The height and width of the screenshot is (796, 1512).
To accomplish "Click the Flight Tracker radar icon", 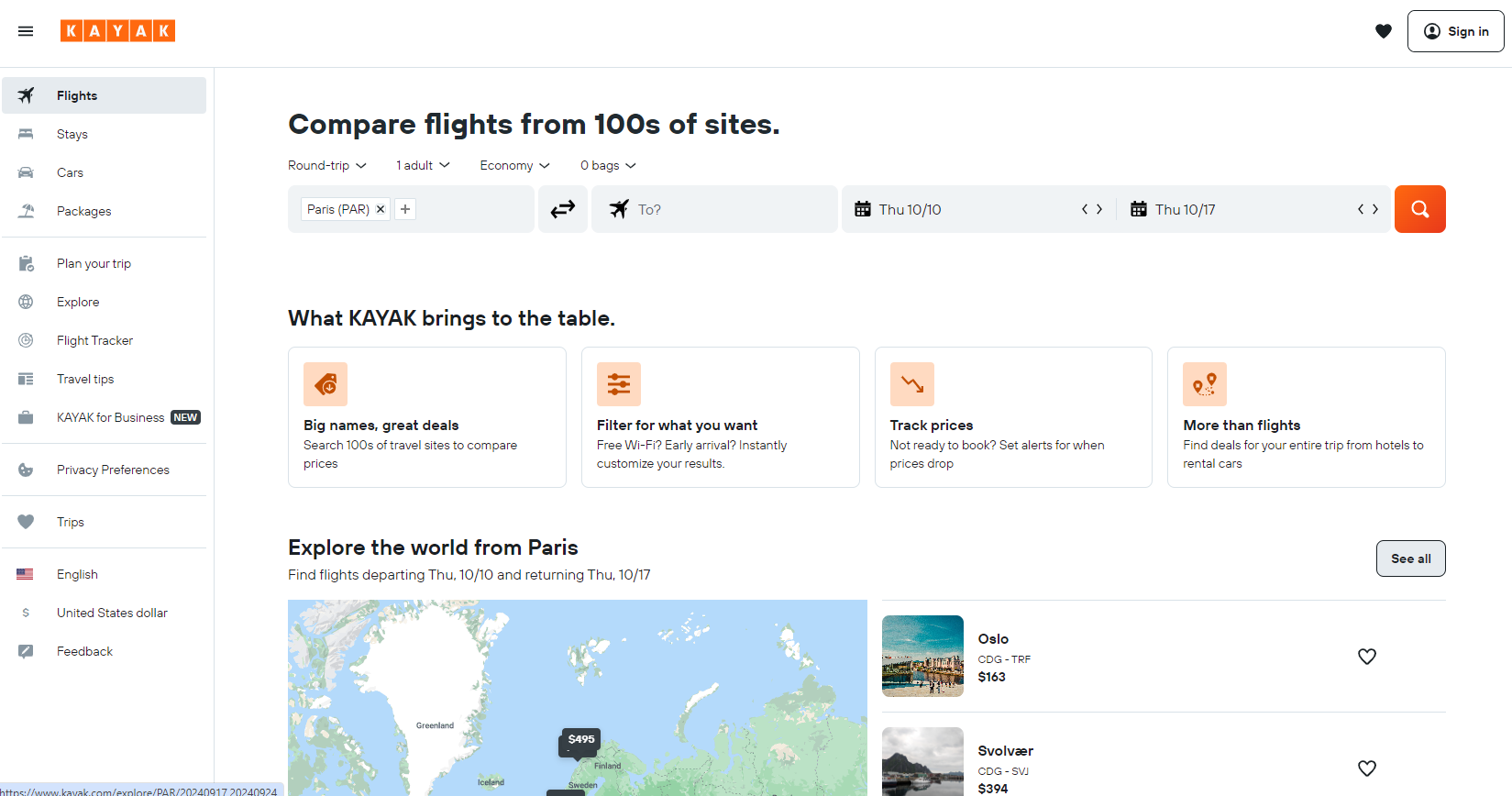I will (x=26, y=340).
